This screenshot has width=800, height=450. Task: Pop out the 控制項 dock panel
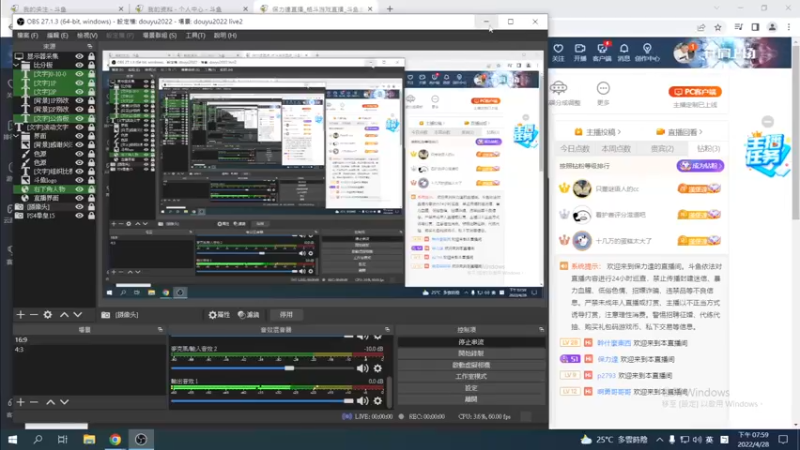(x=541, y=330)
